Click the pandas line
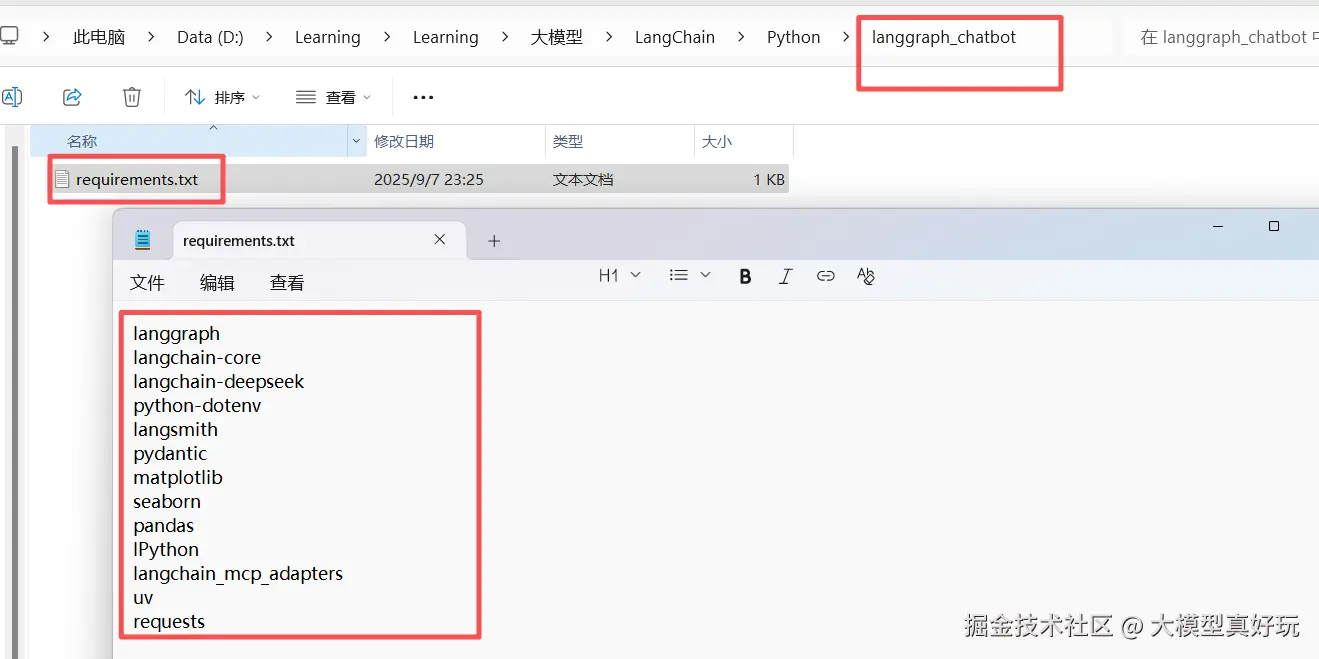The image size is (1319, 659). (164, 526)
